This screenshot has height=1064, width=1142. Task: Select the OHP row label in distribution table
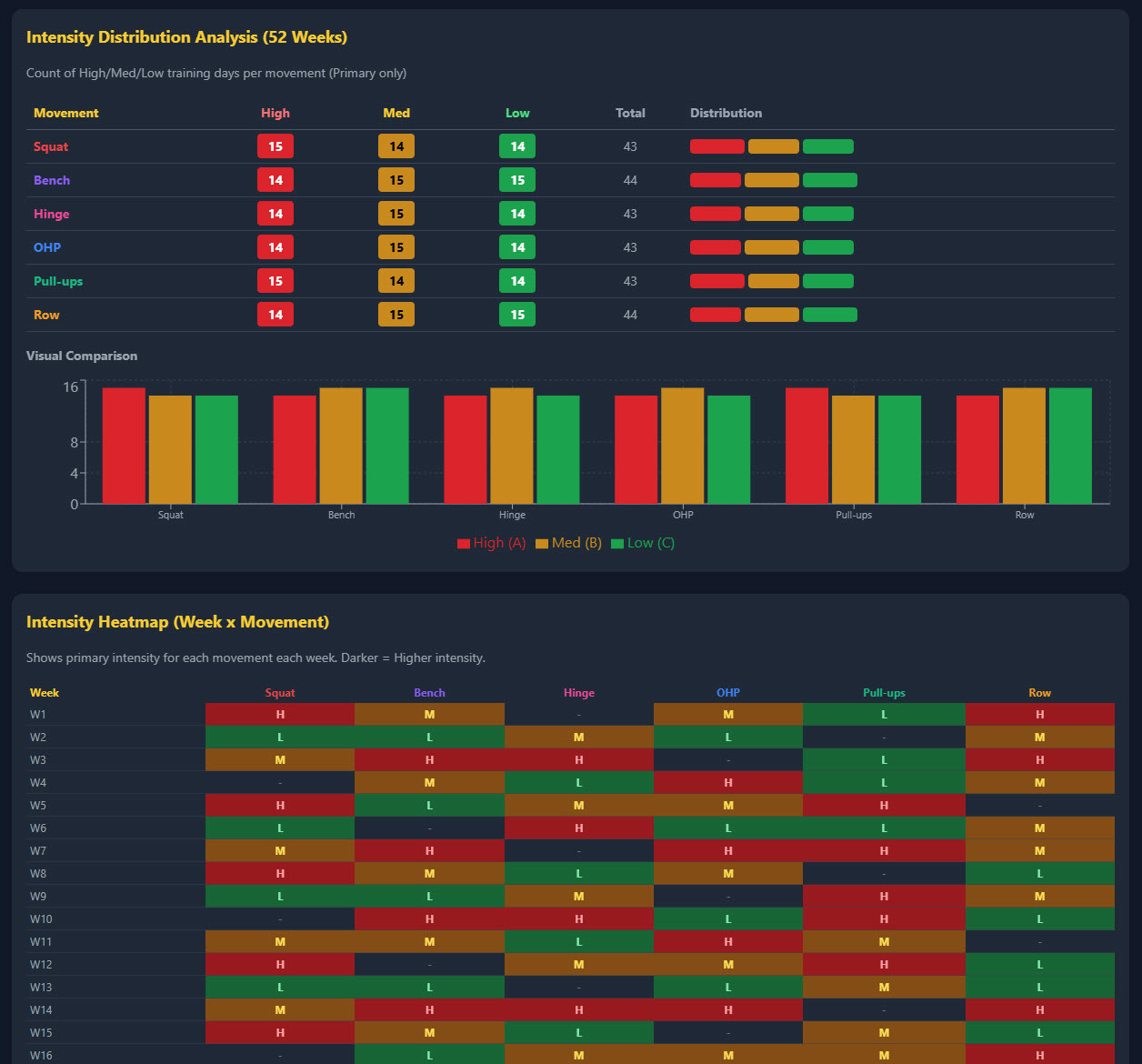point(47,247)
